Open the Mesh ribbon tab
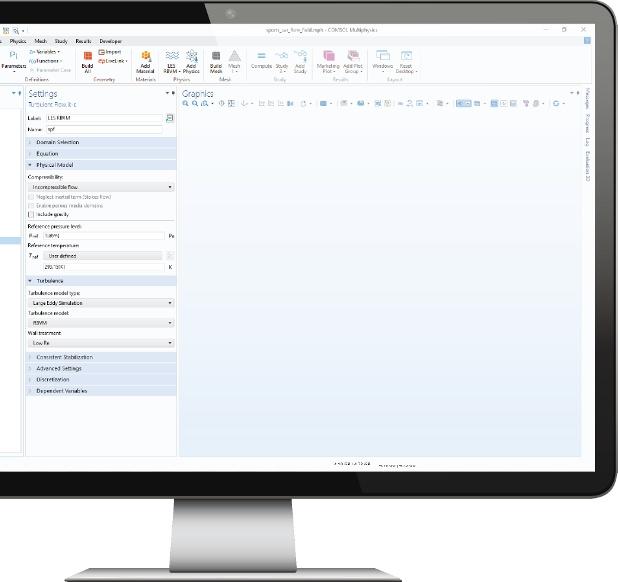 point(41,41)
